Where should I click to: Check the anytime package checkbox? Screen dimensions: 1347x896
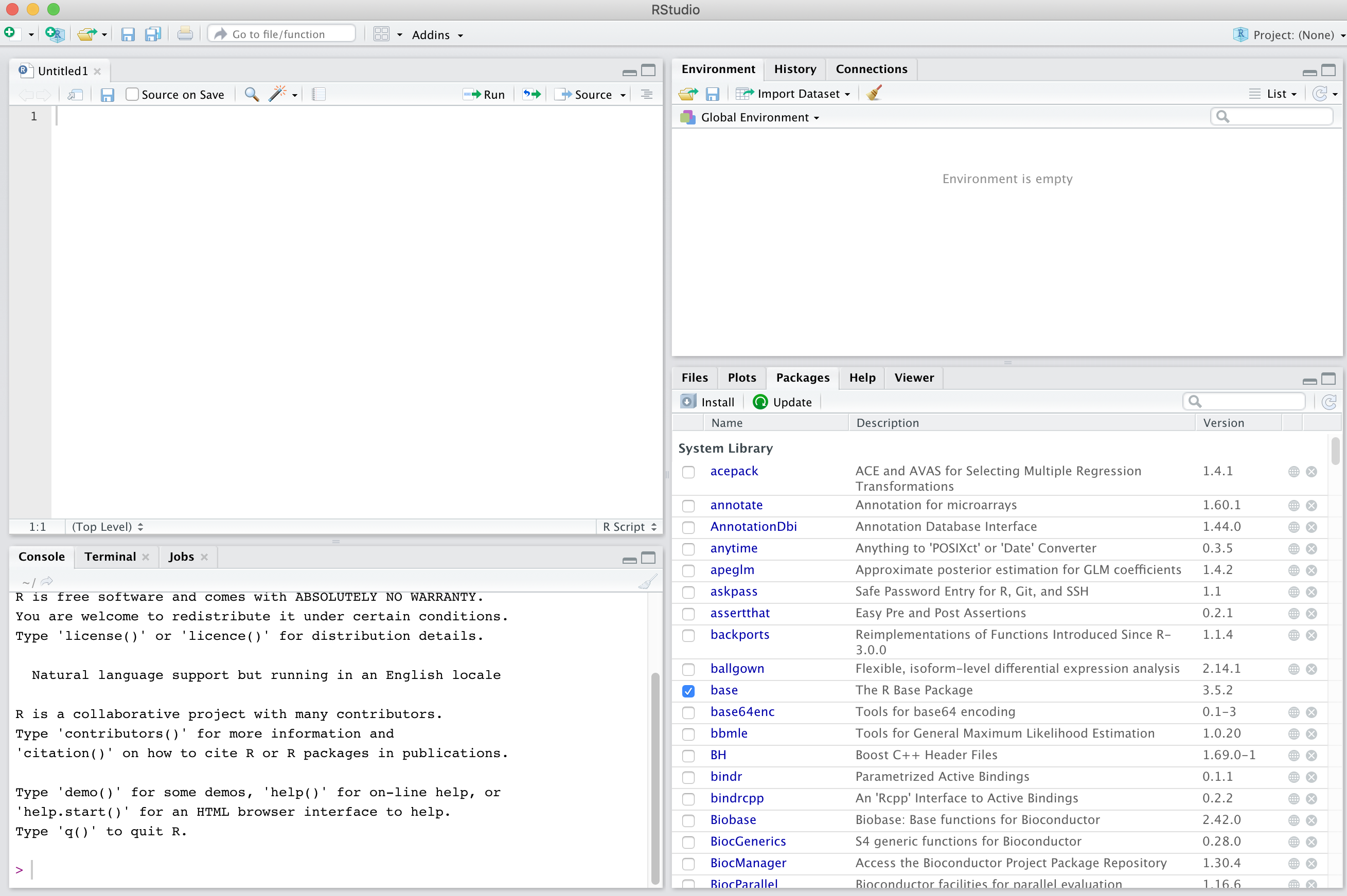(x=688, y=549)
